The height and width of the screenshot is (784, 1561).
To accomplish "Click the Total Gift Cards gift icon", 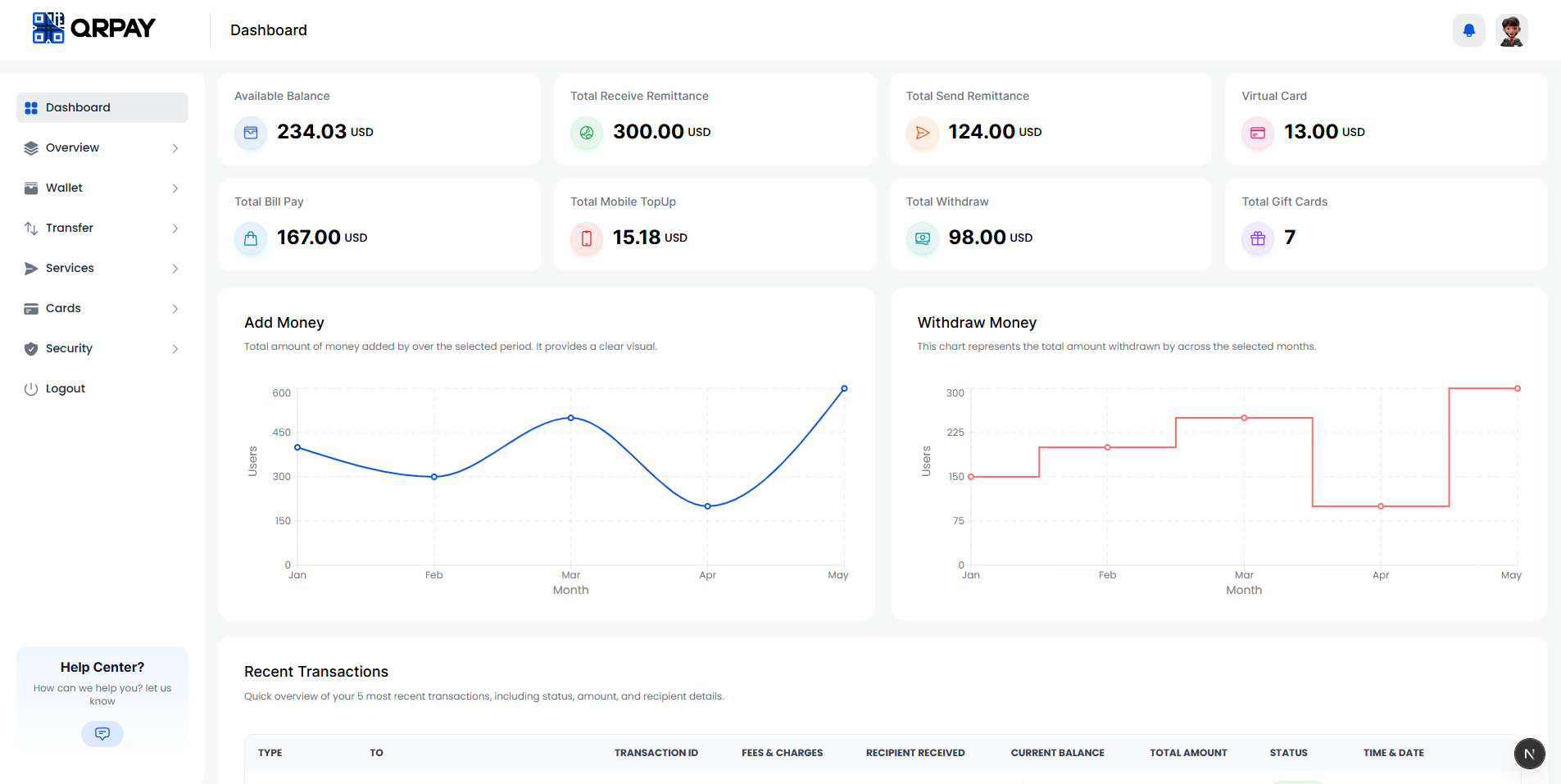I will tap(1258, 238).
